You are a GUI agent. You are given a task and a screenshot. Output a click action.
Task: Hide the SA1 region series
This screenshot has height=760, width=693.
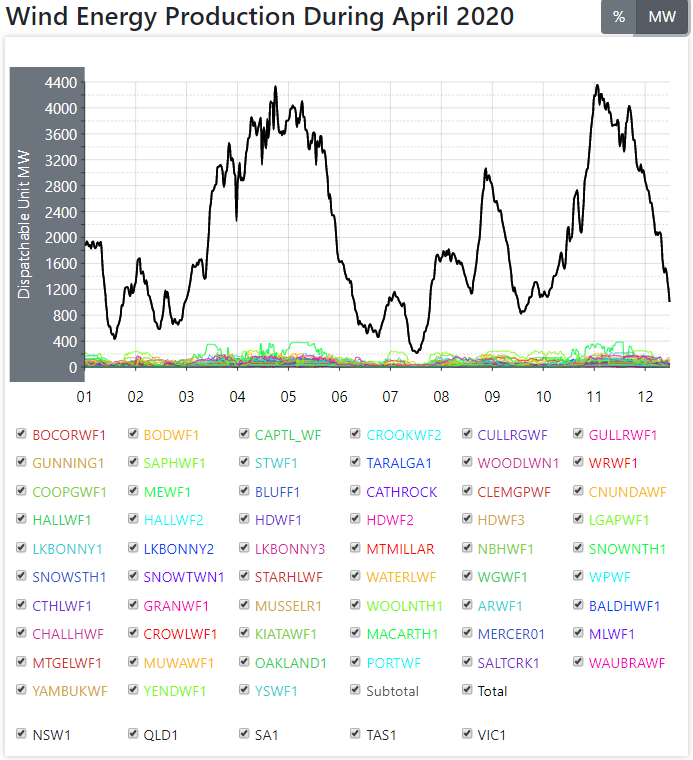click(245, 734)
